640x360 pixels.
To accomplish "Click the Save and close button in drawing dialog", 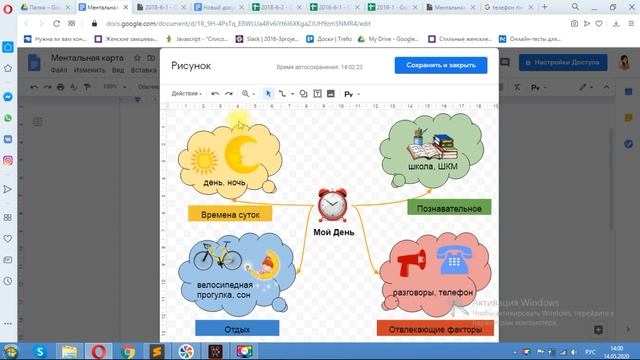I will (x=441, y=65).
